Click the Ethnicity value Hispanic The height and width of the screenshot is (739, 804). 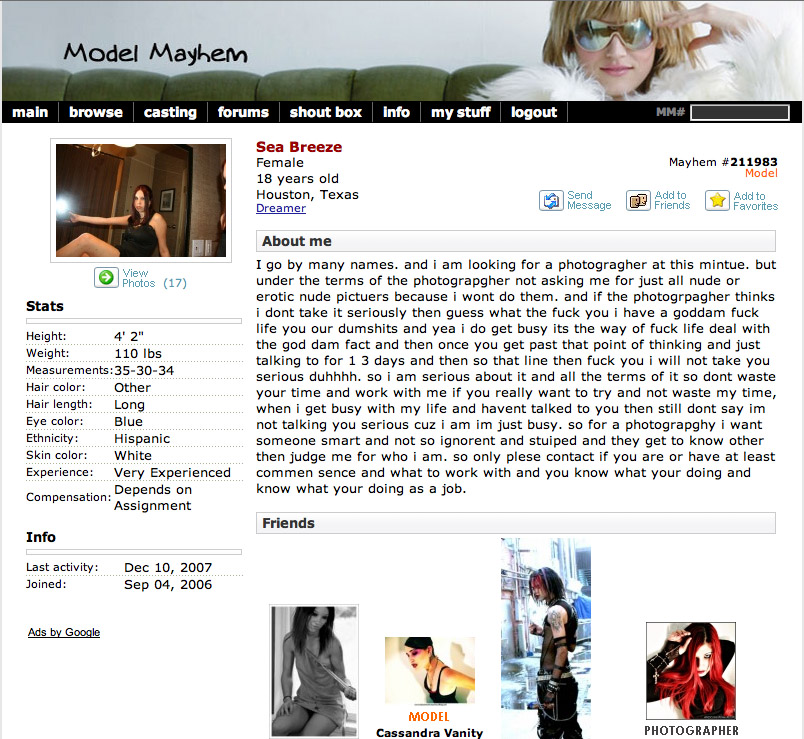point(142,438)
